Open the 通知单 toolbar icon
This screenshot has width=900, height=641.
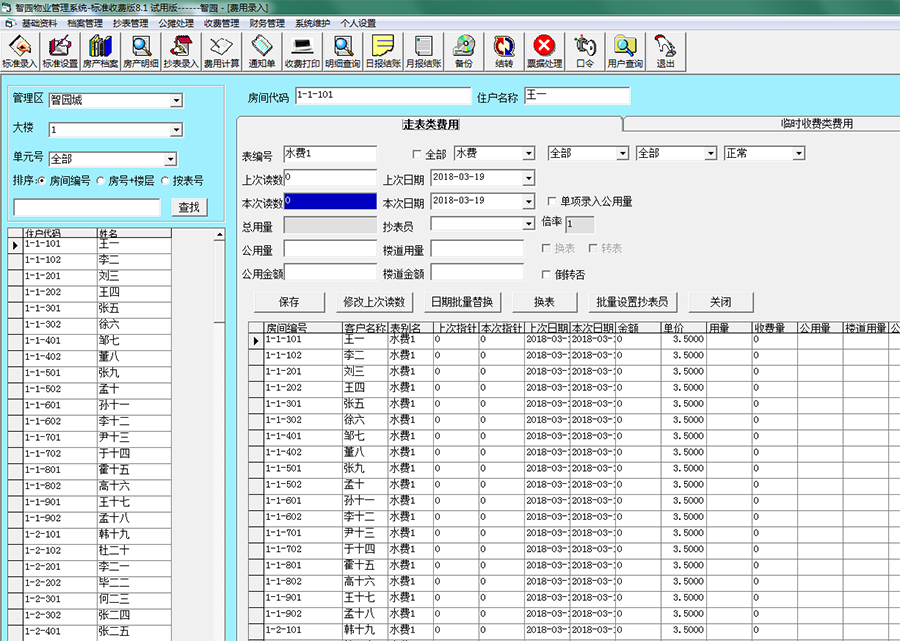coord(262,51)
